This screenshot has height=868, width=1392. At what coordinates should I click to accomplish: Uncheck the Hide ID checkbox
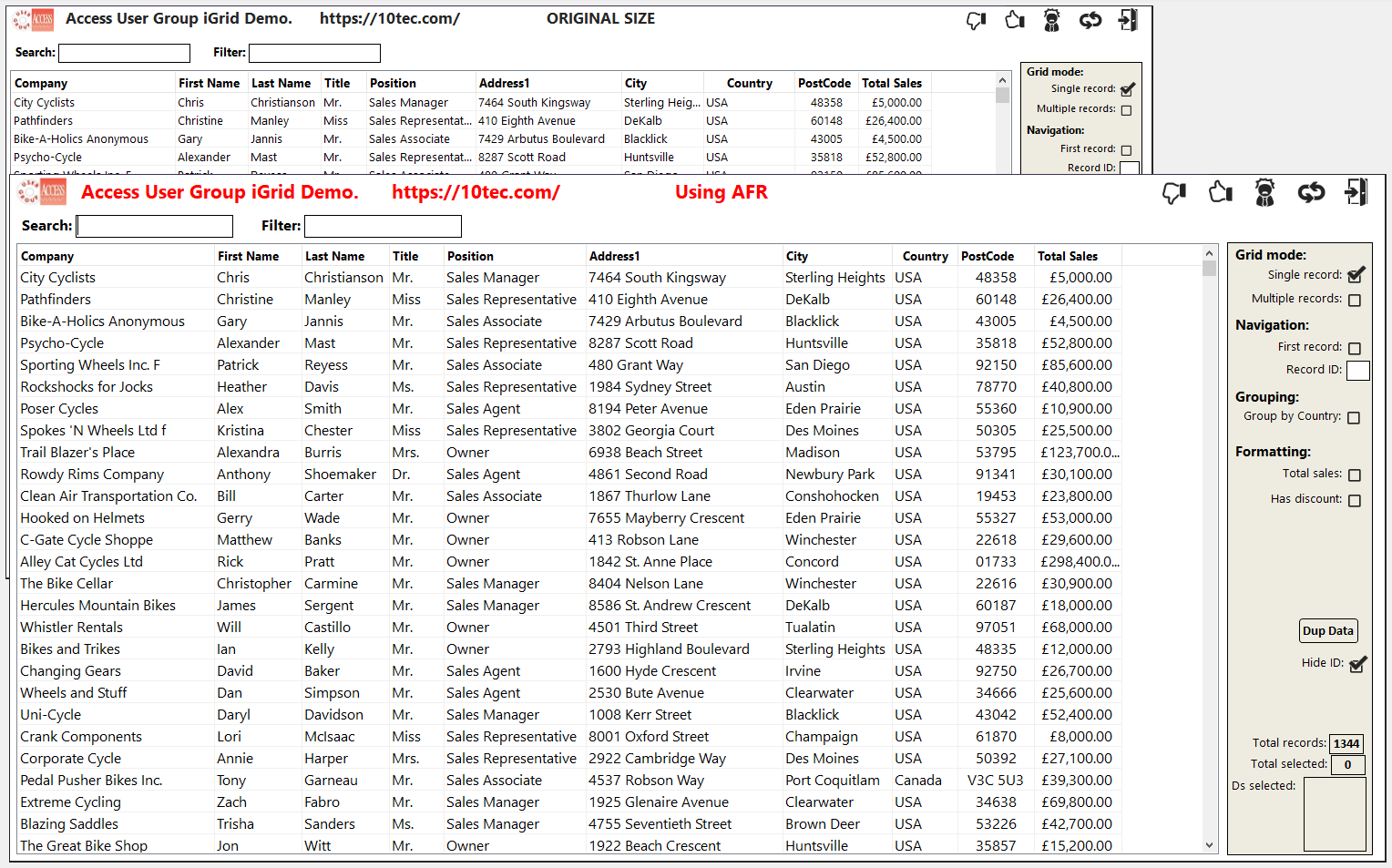coord(1356,664)
